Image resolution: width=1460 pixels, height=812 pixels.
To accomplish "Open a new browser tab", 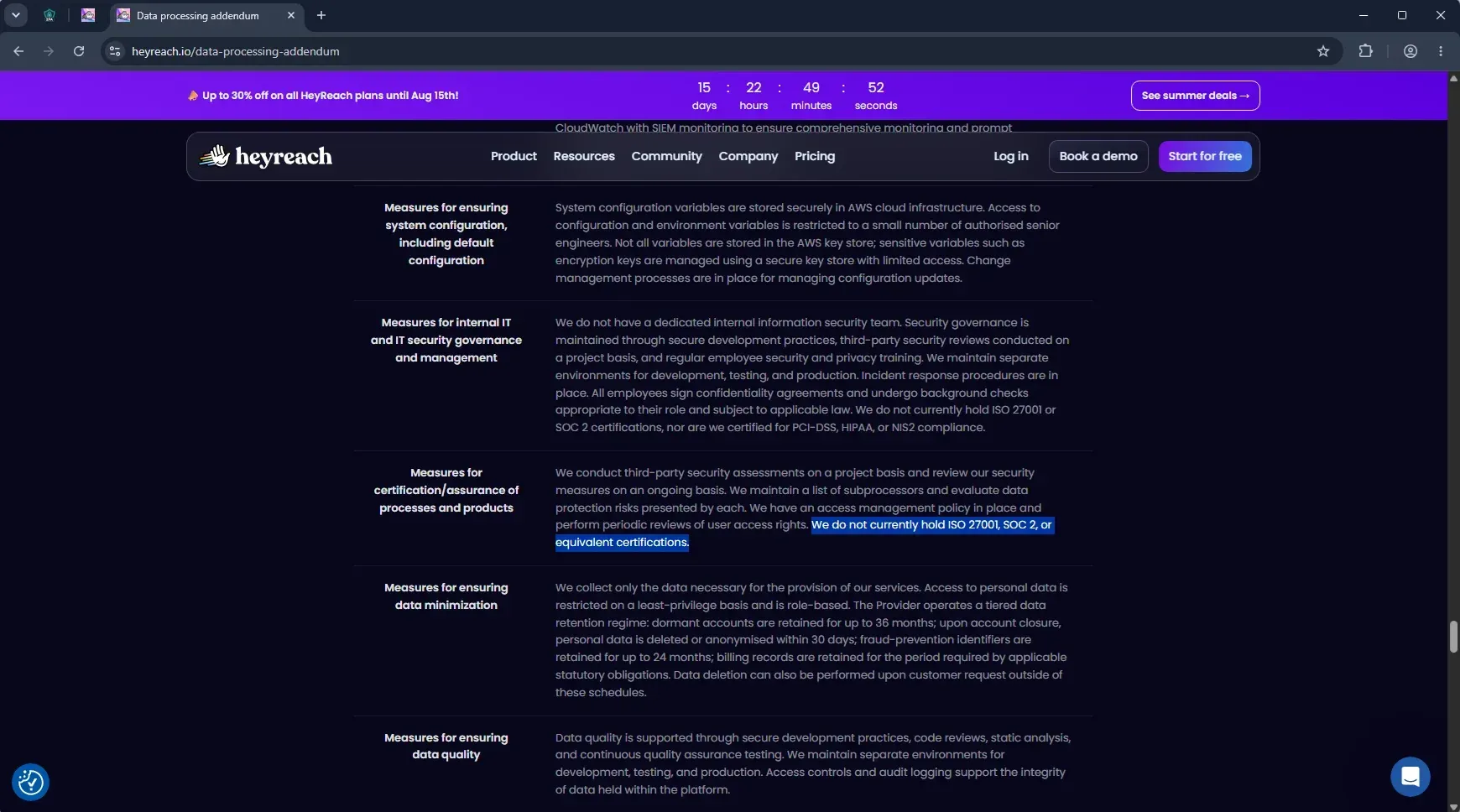I will pyautogui.click(x=321, y=15).
